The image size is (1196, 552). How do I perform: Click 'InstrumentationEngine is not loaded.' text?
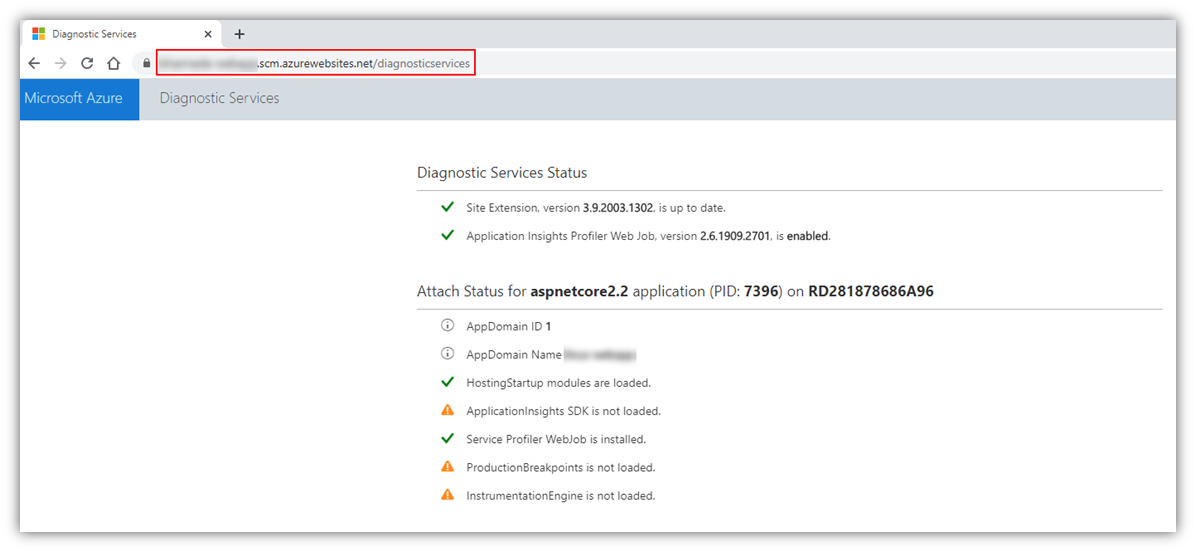pos(561,496)
